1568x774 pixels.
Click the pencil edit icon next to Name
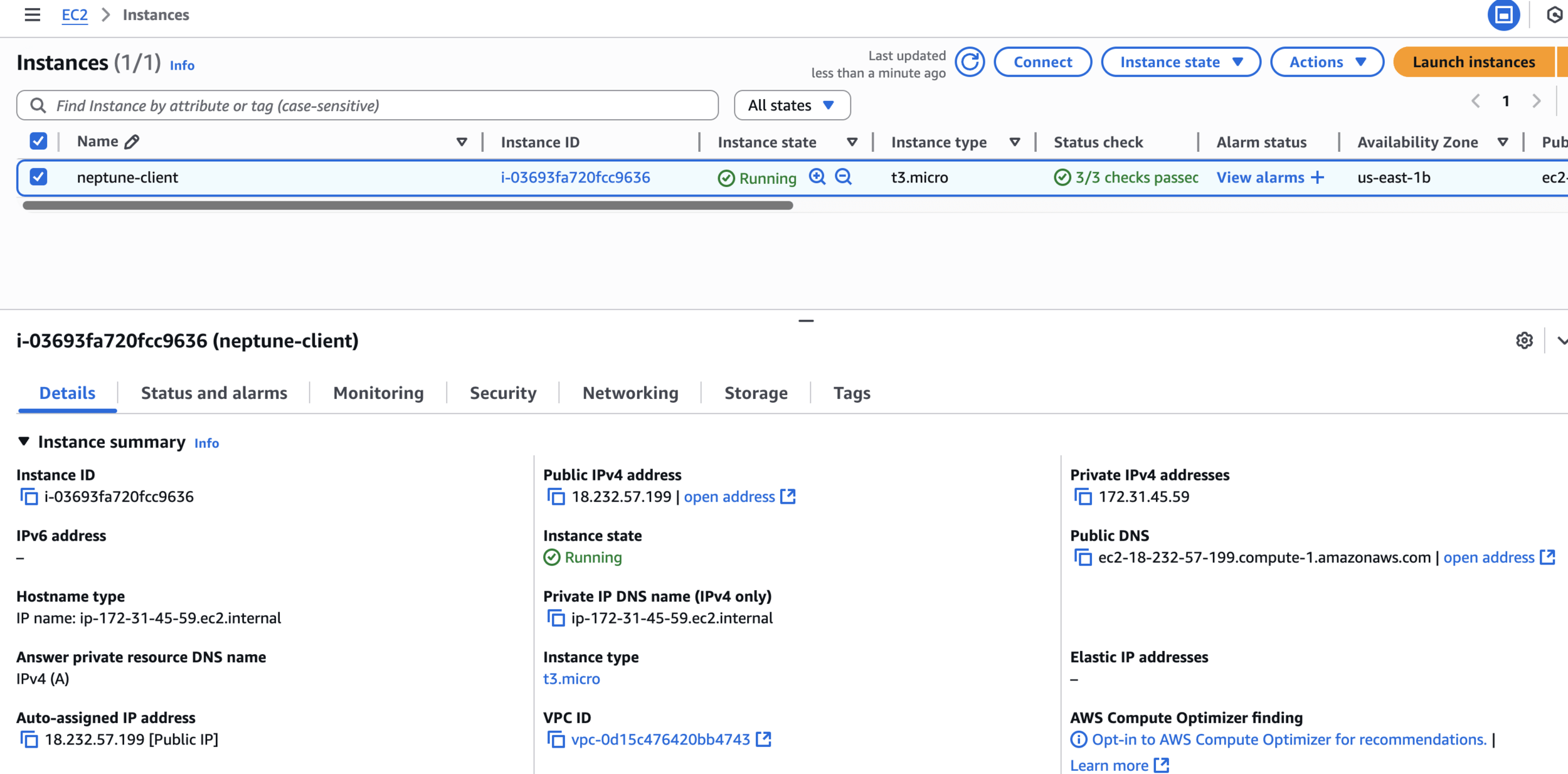point(132,142)
